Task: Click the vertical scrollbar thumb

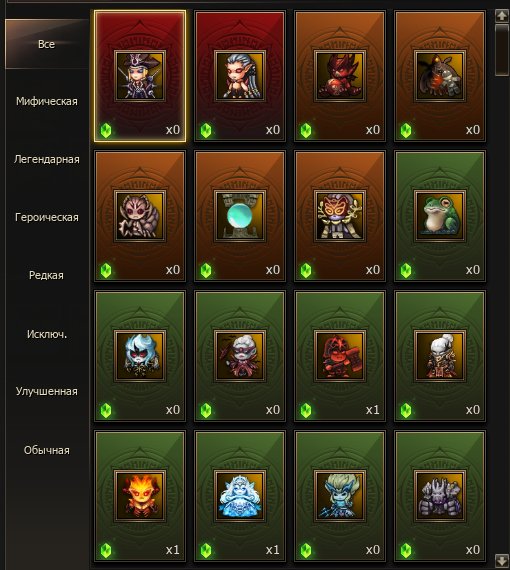Action: click(x=502, y=50)
